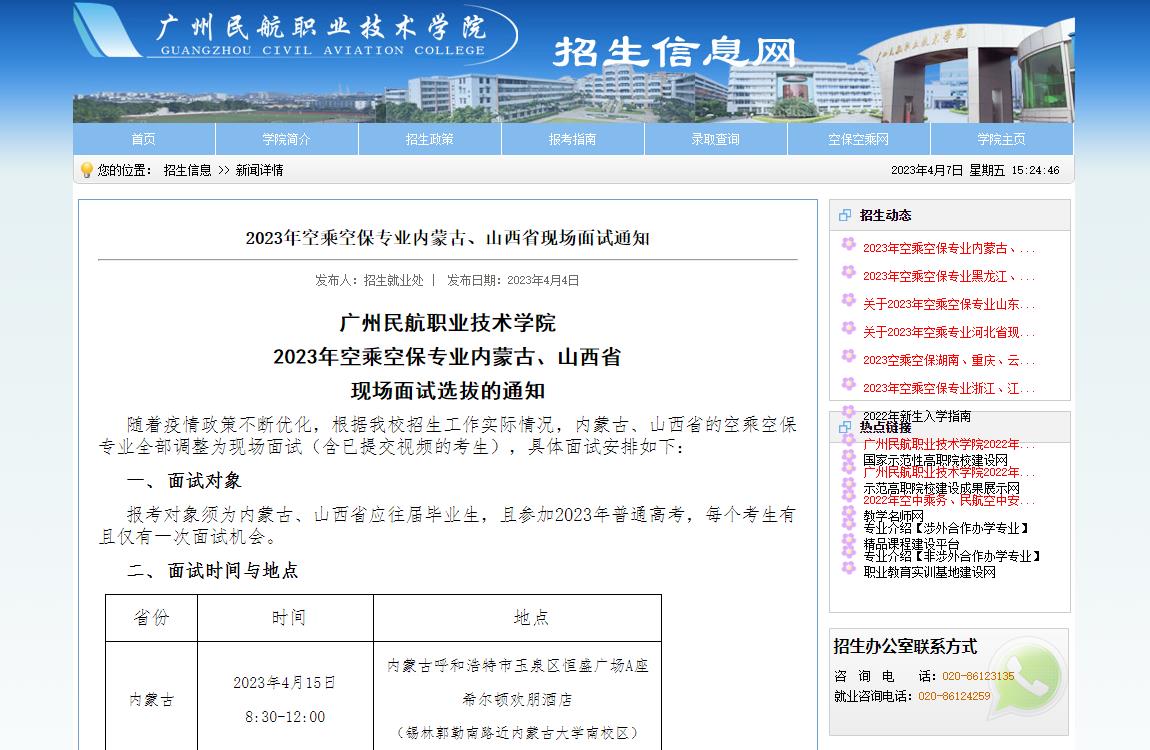Click the 2023年4月15日 table cell text
Image resolution: width=1150 pixels, height=750 pixels.
tap(285, 683)
